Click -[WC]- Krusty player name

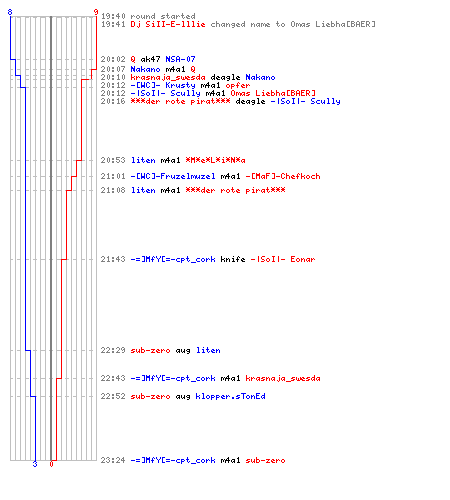(x=163, y=85)
